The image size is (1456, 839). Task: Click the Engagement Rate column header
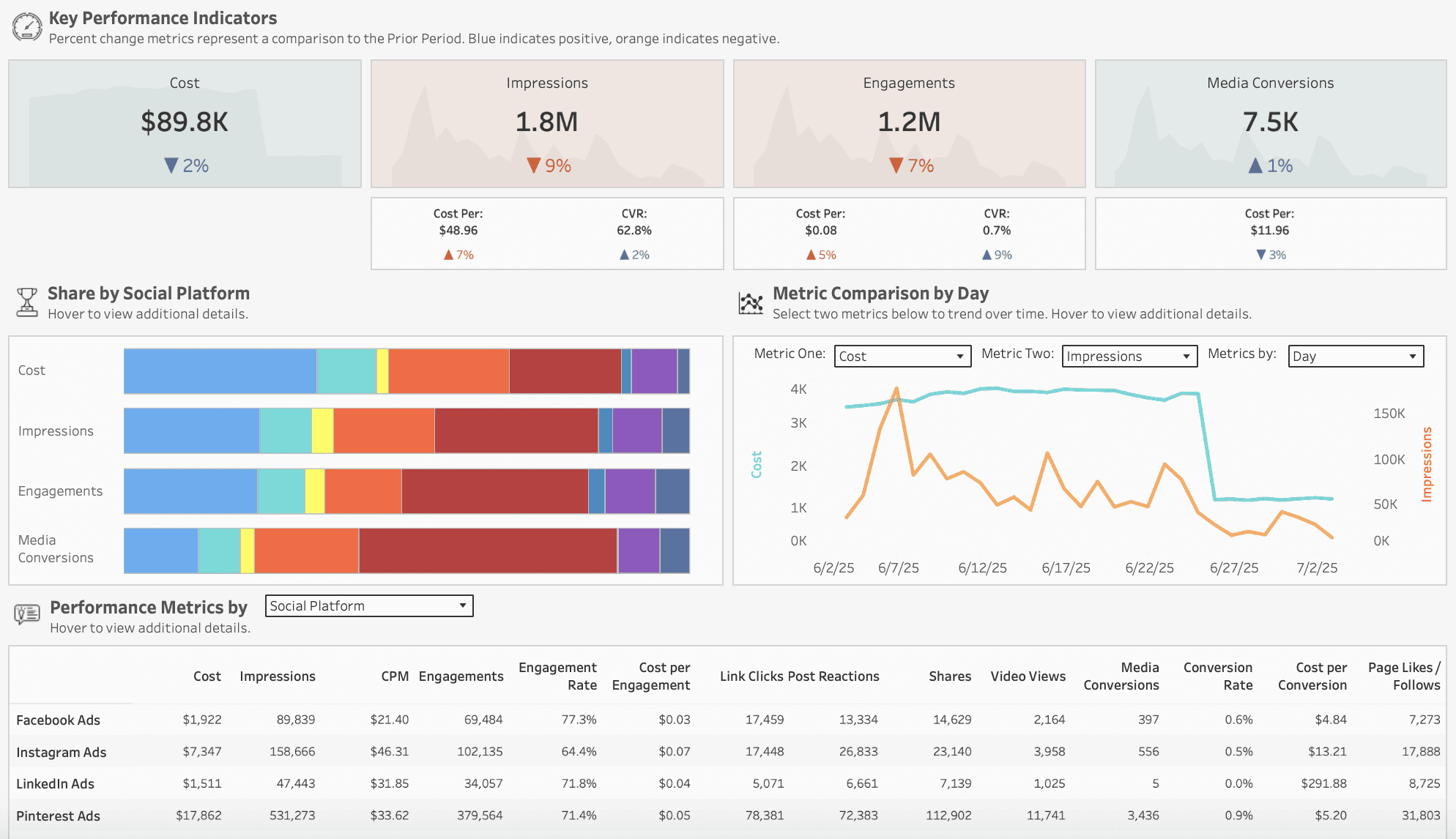tap(557, 676)
